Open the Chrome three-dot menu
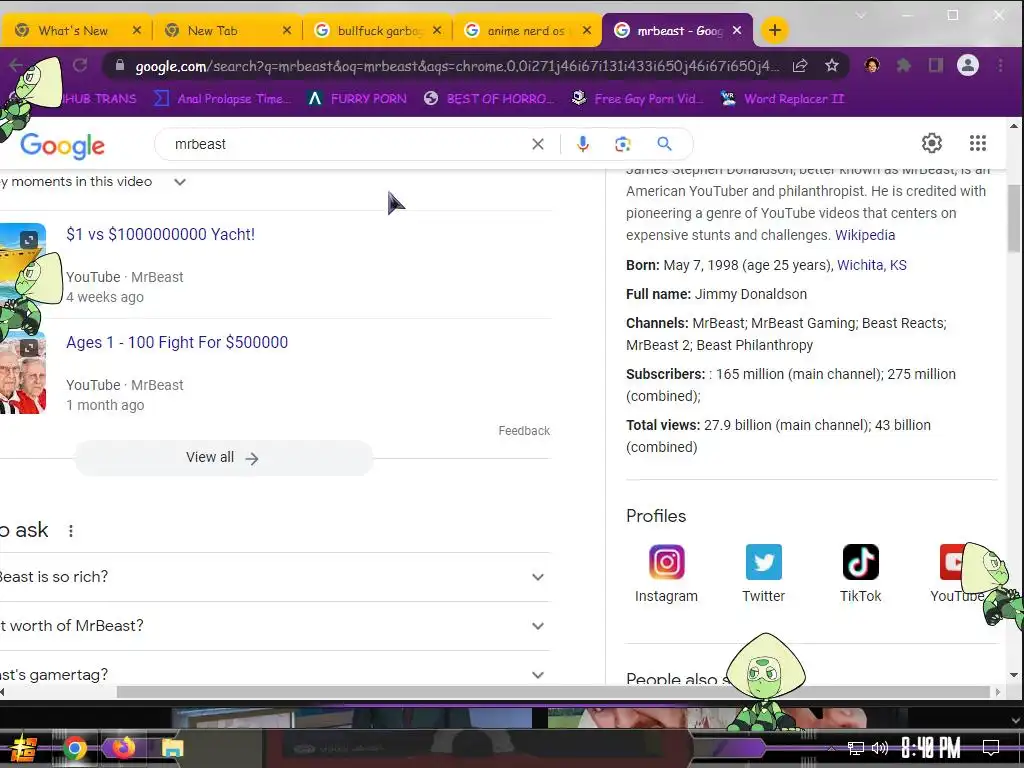 tap(1000, 65)
